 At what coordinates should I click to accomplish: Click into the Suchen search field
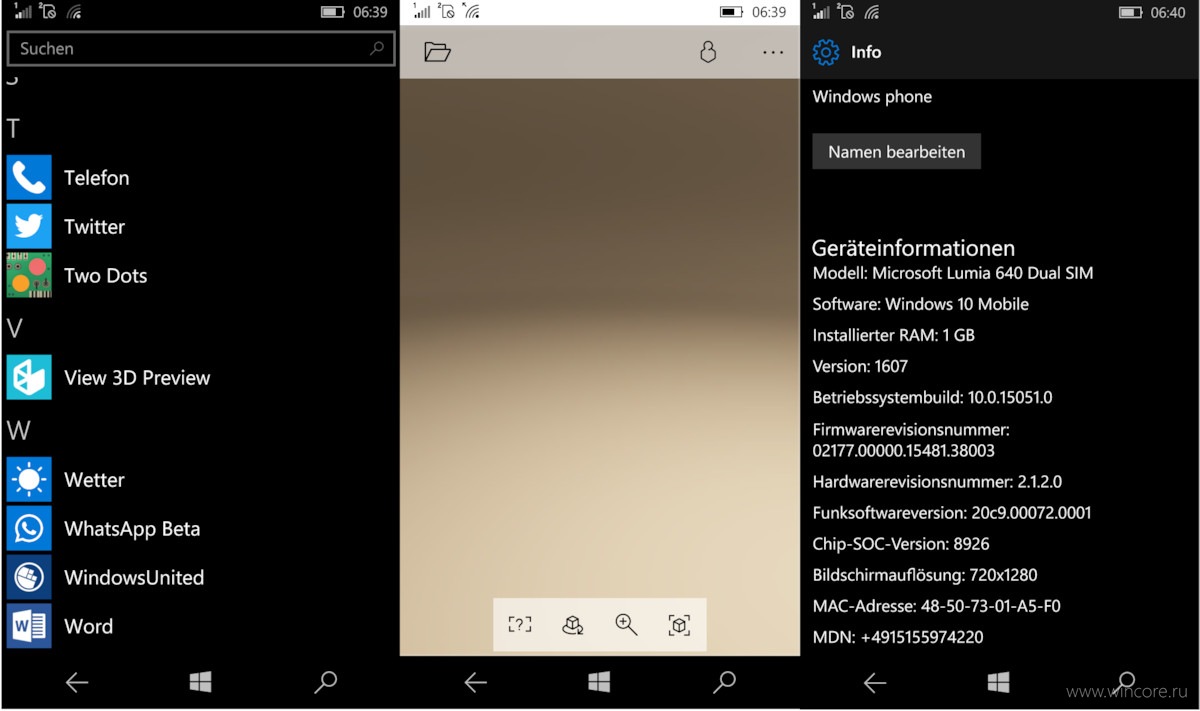(x=201, y=48)
